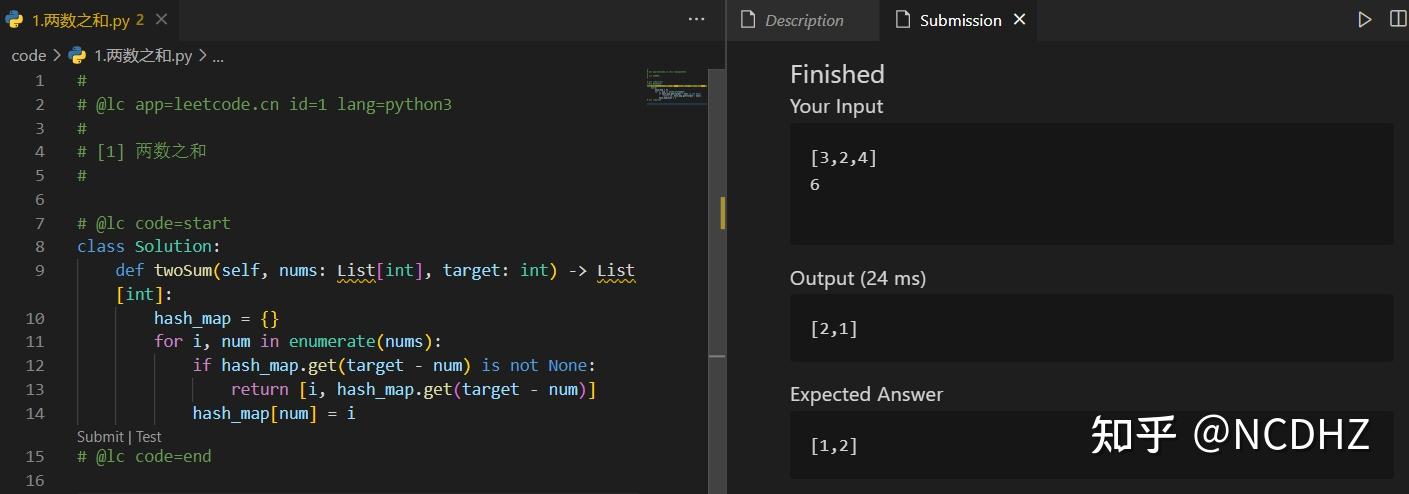Expand the trailing "..." breadcrumb symbol list
The height and width of the screenshot is (494, 1409).
pyautogui.click(x=218, y=56)
